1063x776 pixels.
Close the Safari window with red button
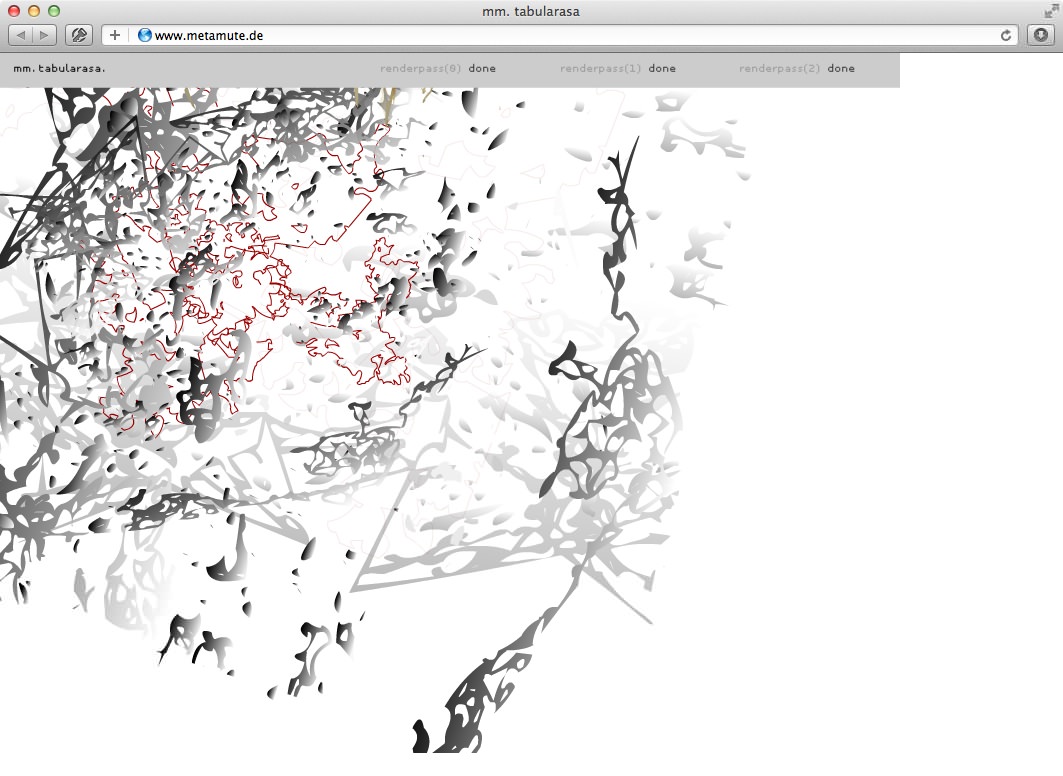coord(14,11)
